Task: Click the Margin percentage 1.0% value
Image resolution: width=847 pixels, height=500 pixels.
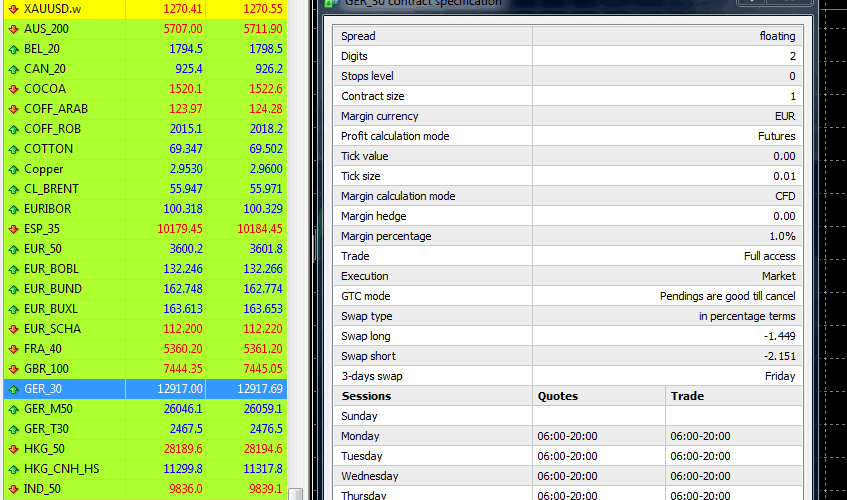Action: click(x=782, y=236)
